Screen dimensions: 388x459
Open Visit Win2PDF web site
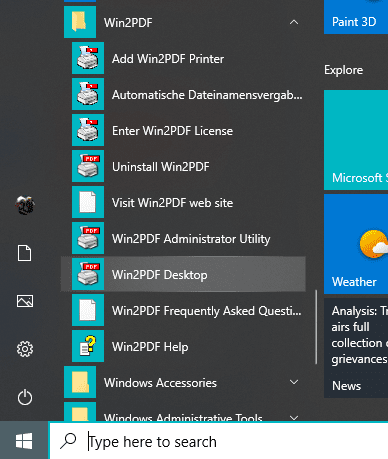(183, 202)
